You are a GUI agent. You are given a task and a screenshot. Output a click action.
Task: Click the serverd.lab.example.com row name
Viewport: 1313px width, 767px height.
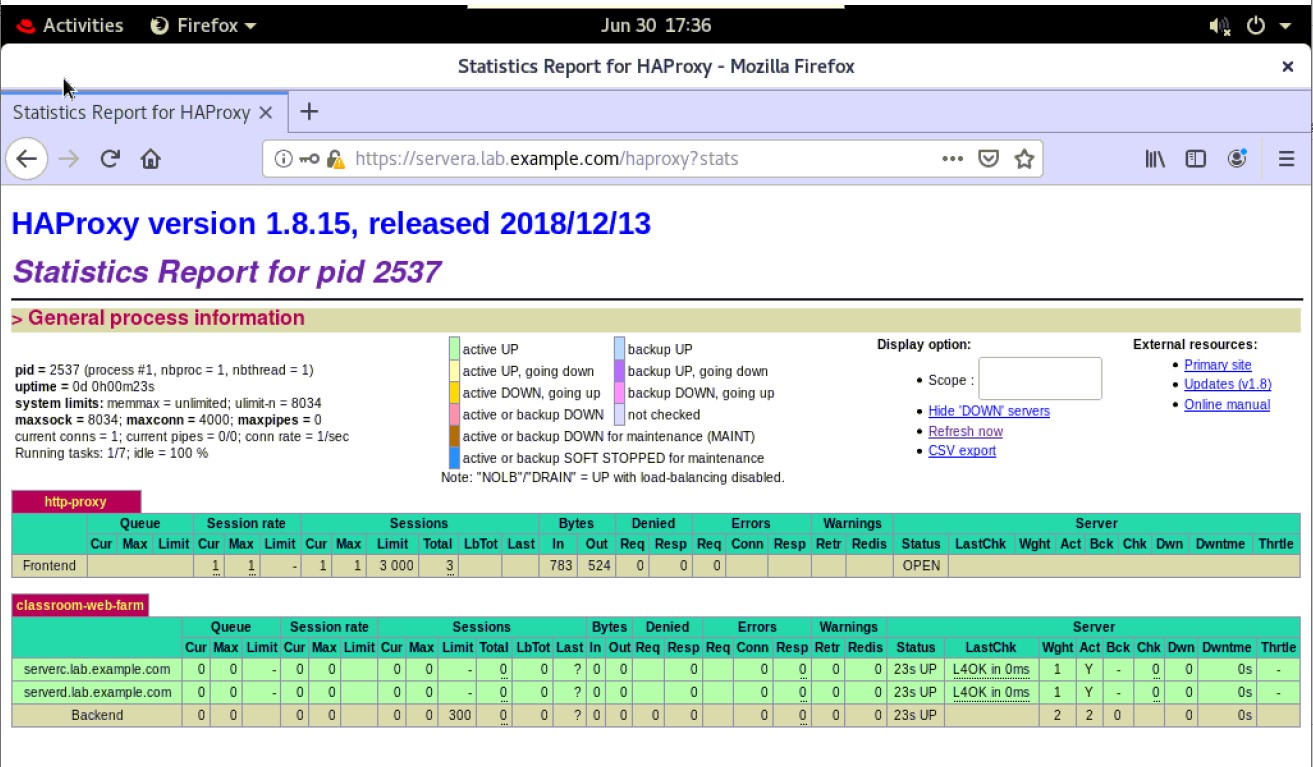[x=97, y=692]
